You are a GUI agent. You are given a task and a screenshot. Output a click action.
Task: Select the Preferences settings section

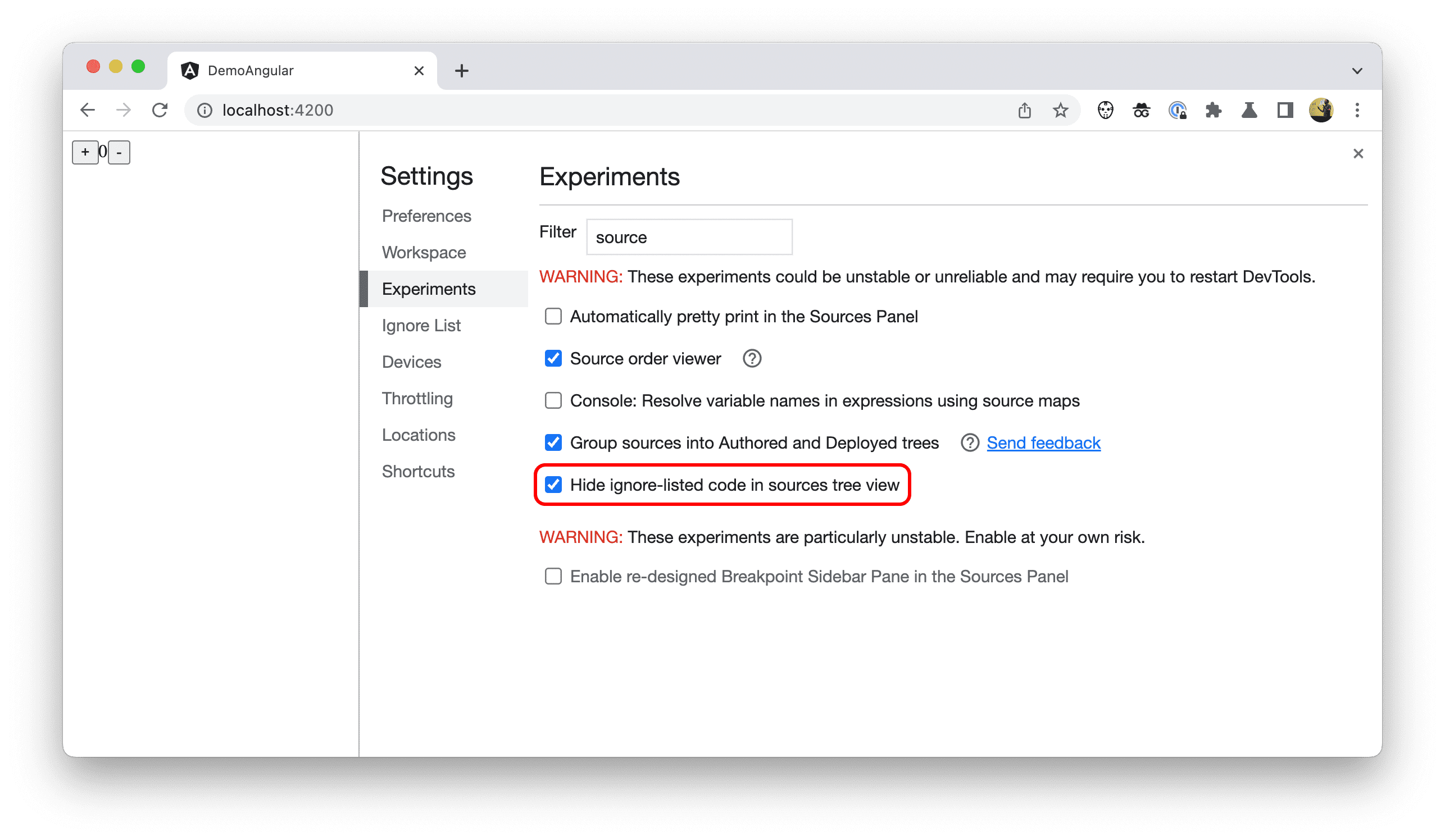(427, 215)
